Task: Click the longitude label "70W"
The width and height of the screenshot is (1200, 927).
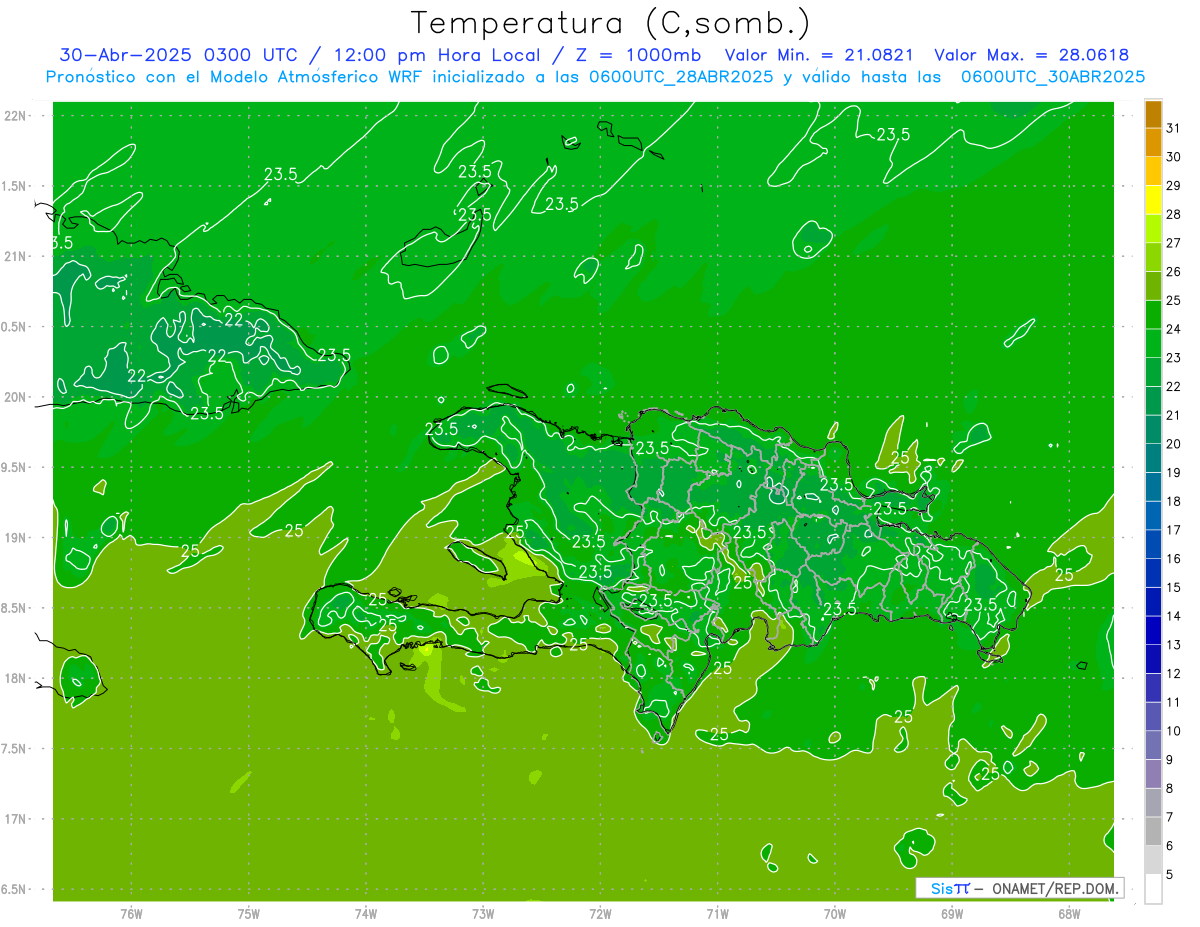Action: tap(835, 914)
